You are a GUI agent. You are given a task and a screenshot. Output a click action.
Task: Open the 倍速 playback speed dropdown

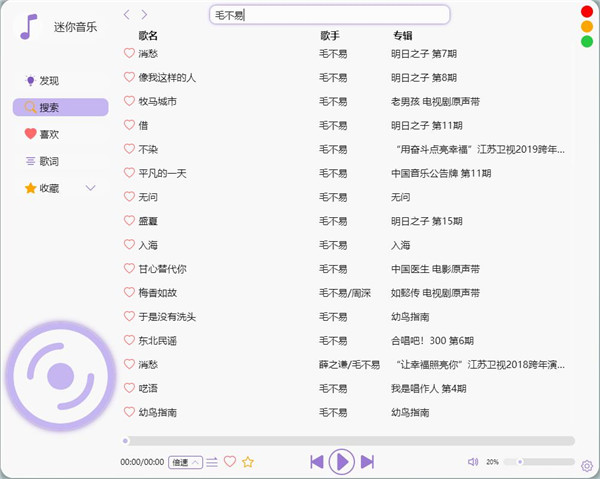(x=185, y=462)
